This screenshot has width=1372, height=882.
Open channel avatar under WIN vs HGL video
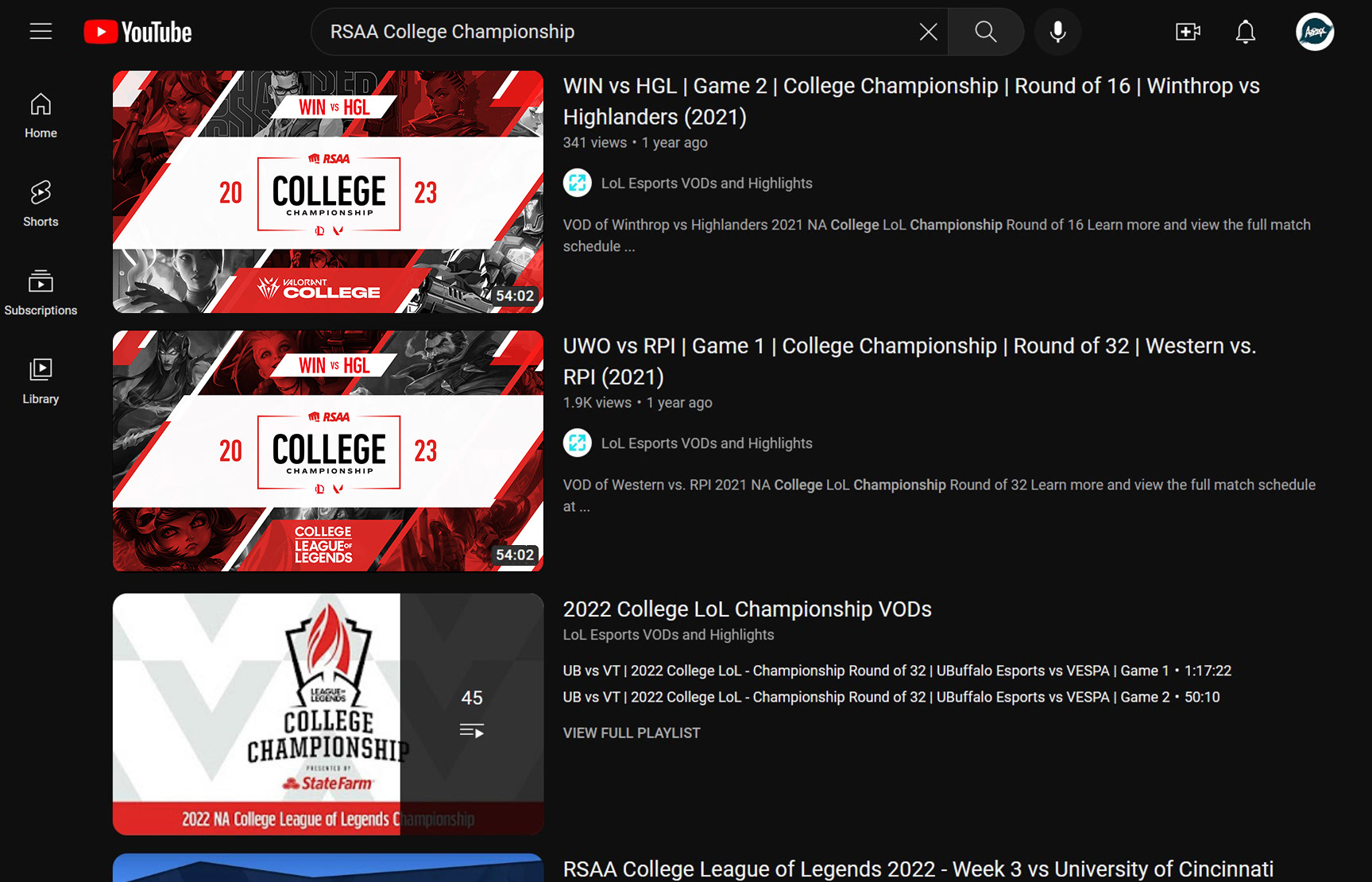coord(578,183)
